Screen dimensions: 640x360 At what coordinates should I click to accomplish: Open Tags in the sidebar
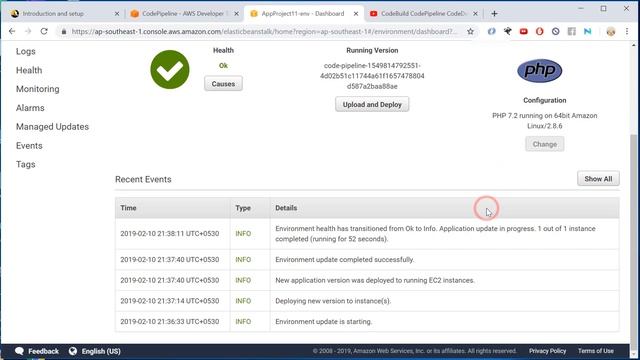[25, 164]
